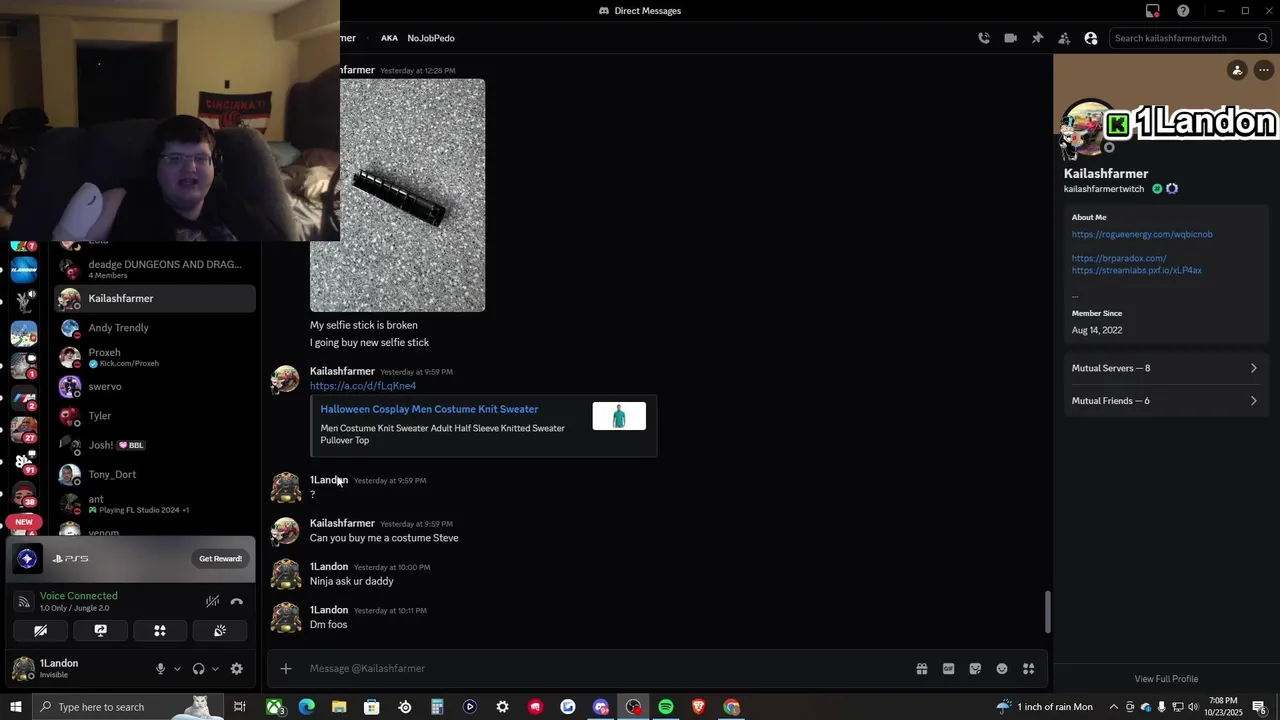Click the 1Landon name on the ? message
Screen dimensions: 1280x720
coord(329,481)
